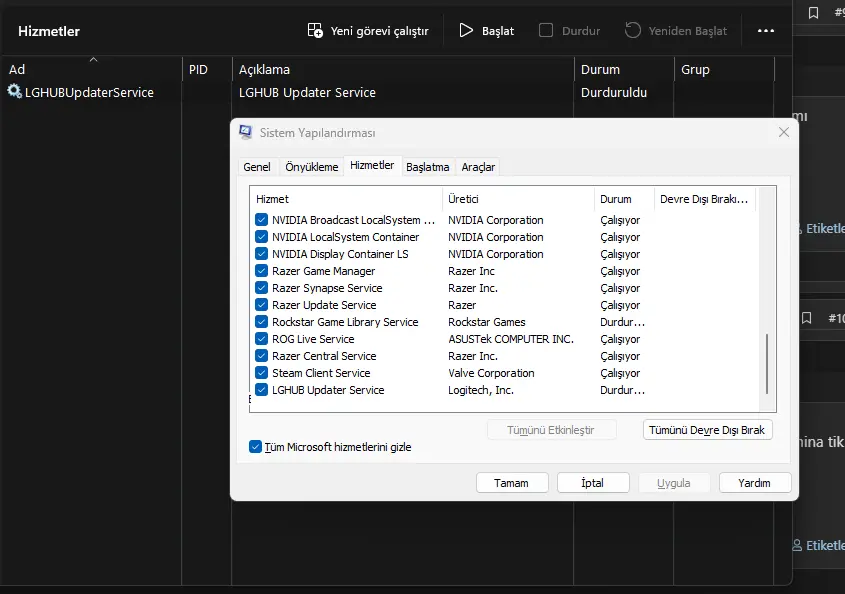This screenshot has height=594, width=845.
Task: Switch to the Genel tab
Action: click(257, 167)
